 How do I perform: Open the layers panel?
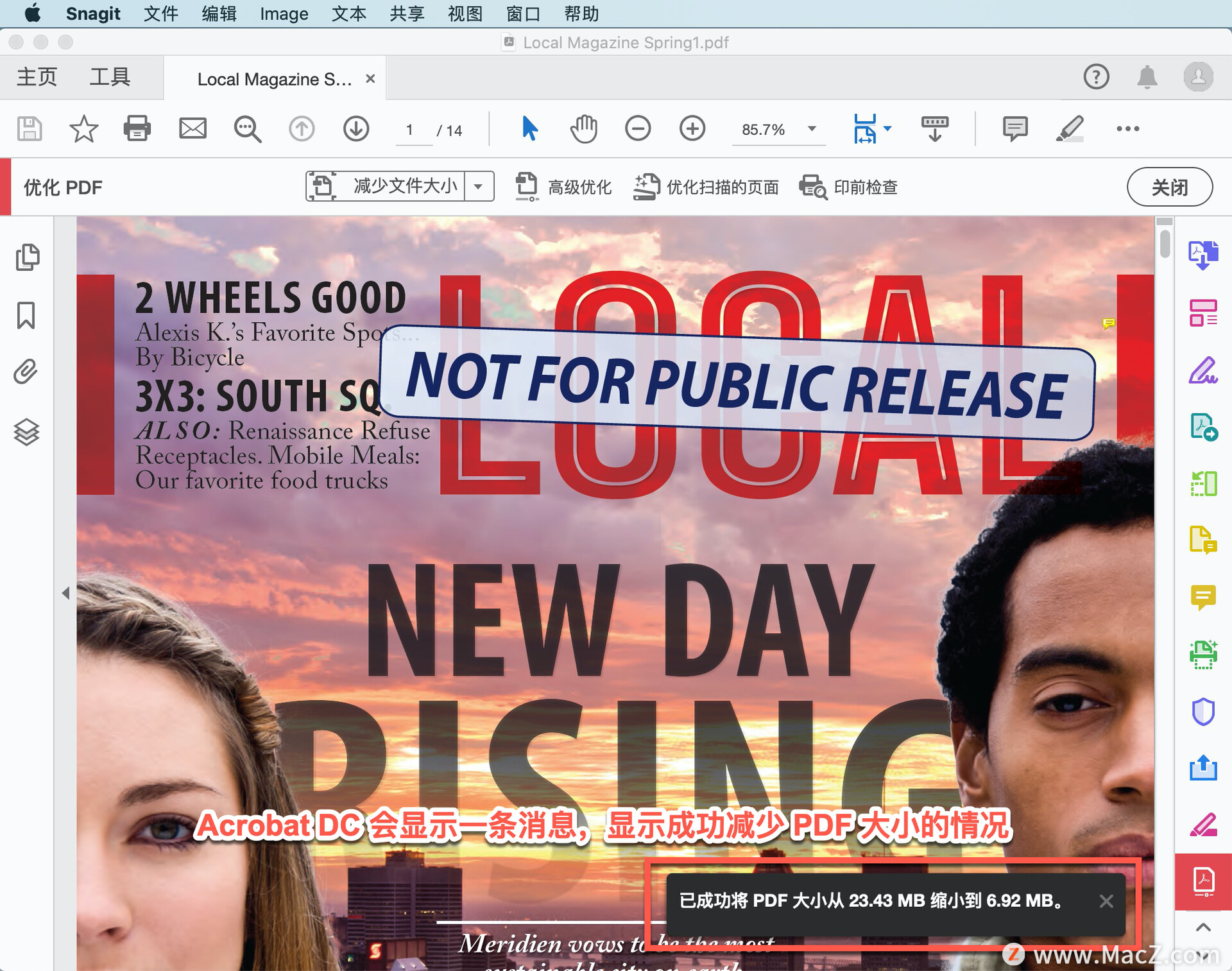(26, 432)
